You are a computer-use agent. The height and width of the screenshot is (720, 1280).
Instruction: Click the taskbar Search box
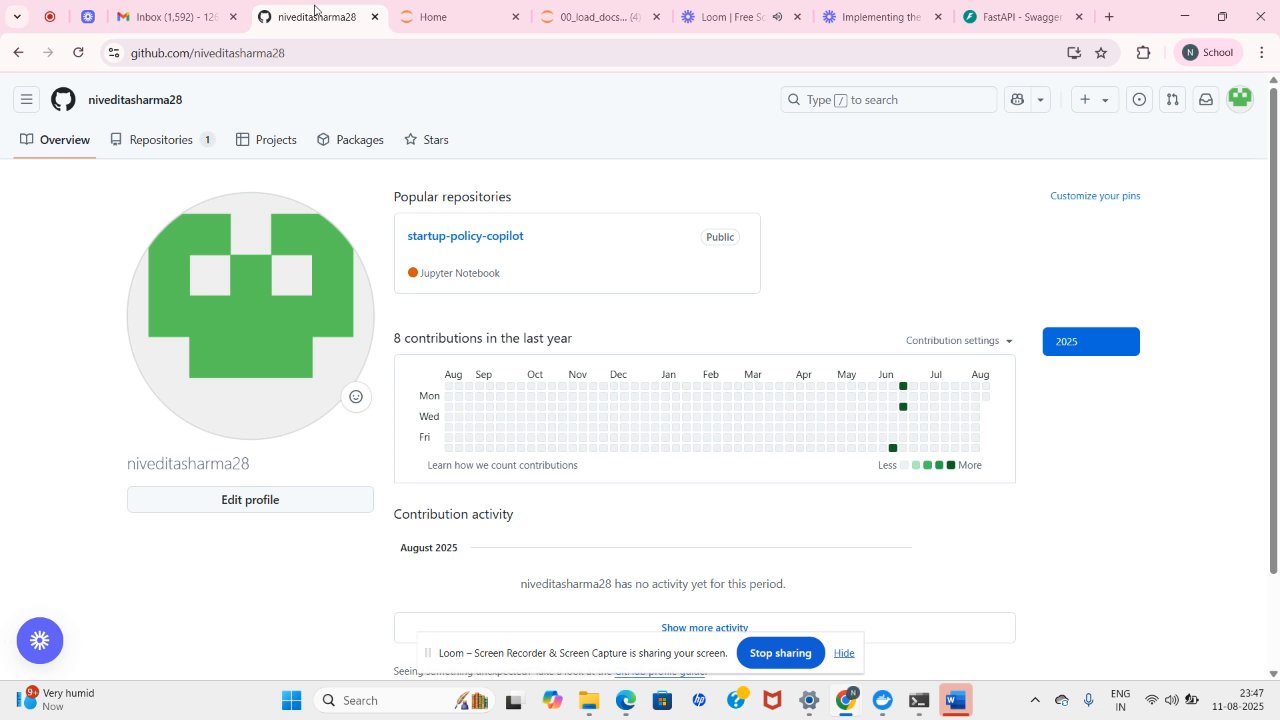pyautogui.click(x=402, y=701)
